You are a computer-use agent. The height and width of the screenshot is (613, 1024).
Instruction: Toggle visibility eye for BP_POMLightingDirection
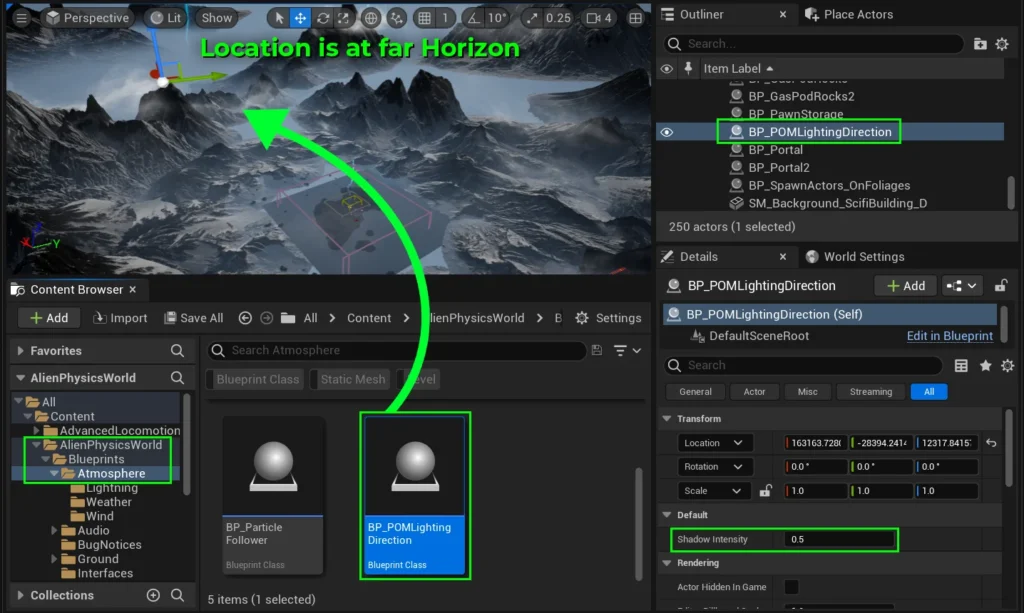click(x=667, y=132)
